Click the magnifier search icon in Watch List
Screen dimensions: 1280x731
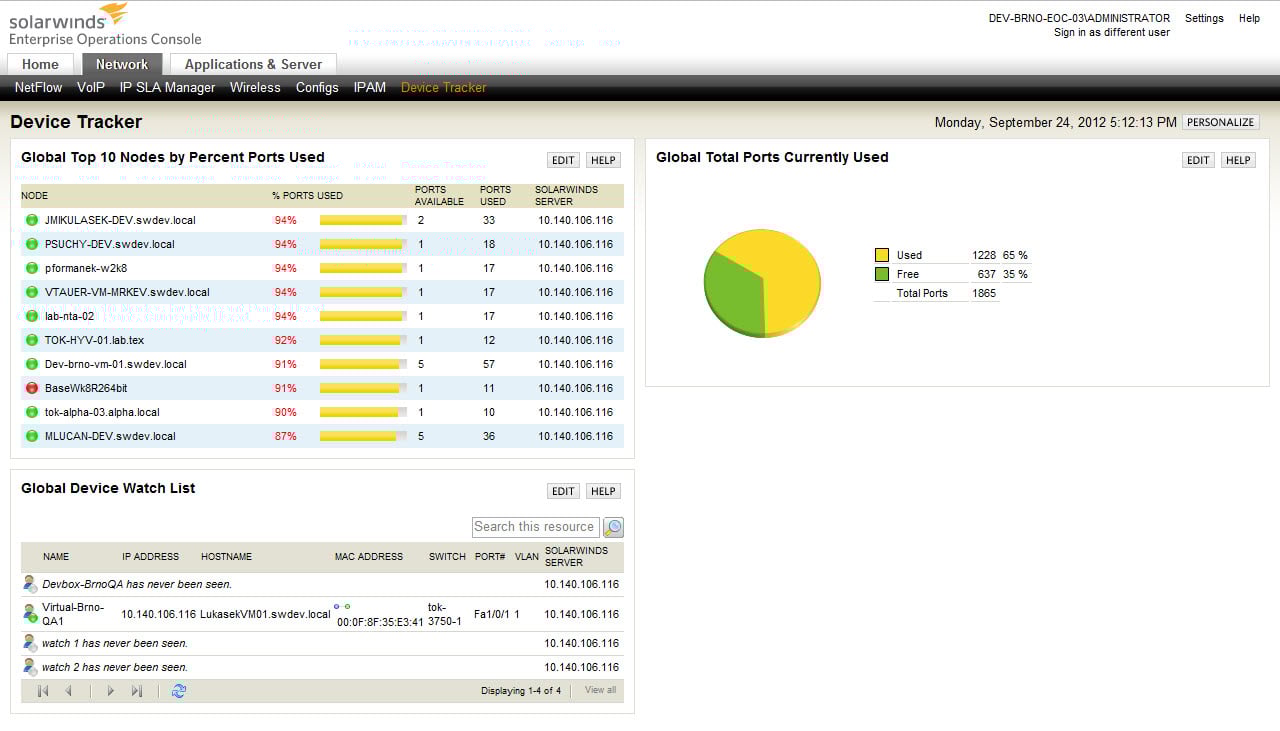613,527
